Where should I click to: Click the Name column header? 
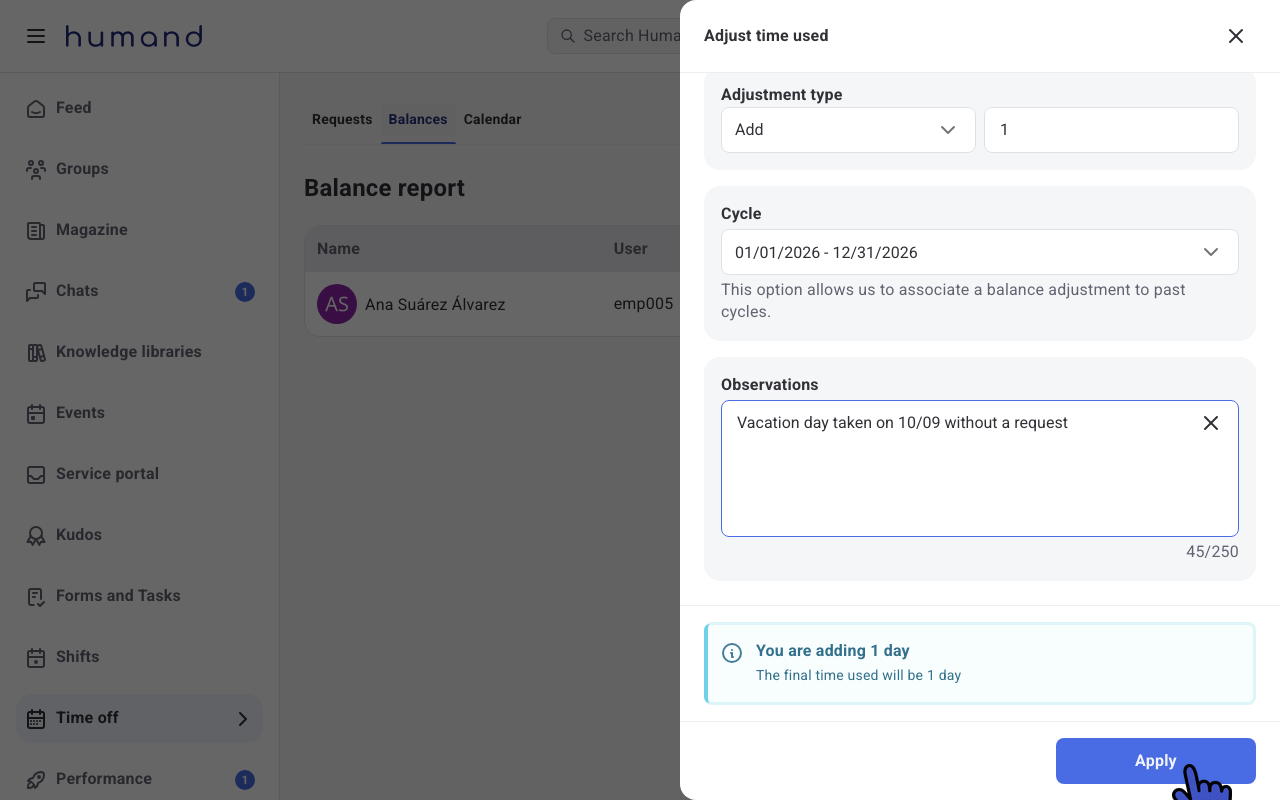coord(338,249)
